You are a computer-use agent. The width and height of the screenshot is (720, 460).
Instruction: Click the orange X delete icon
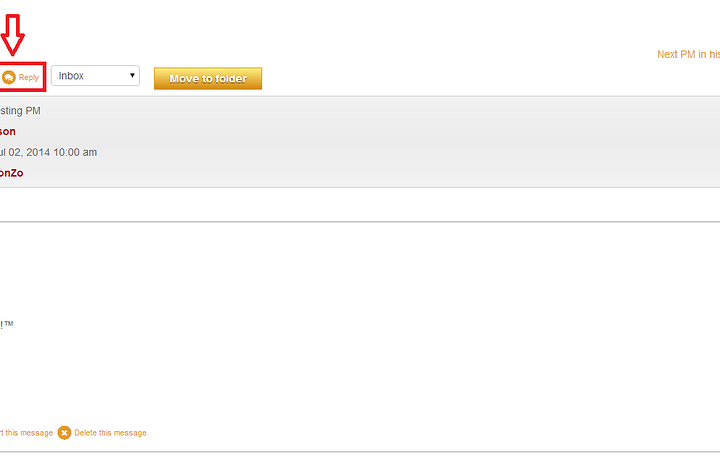tap(64, 433)
